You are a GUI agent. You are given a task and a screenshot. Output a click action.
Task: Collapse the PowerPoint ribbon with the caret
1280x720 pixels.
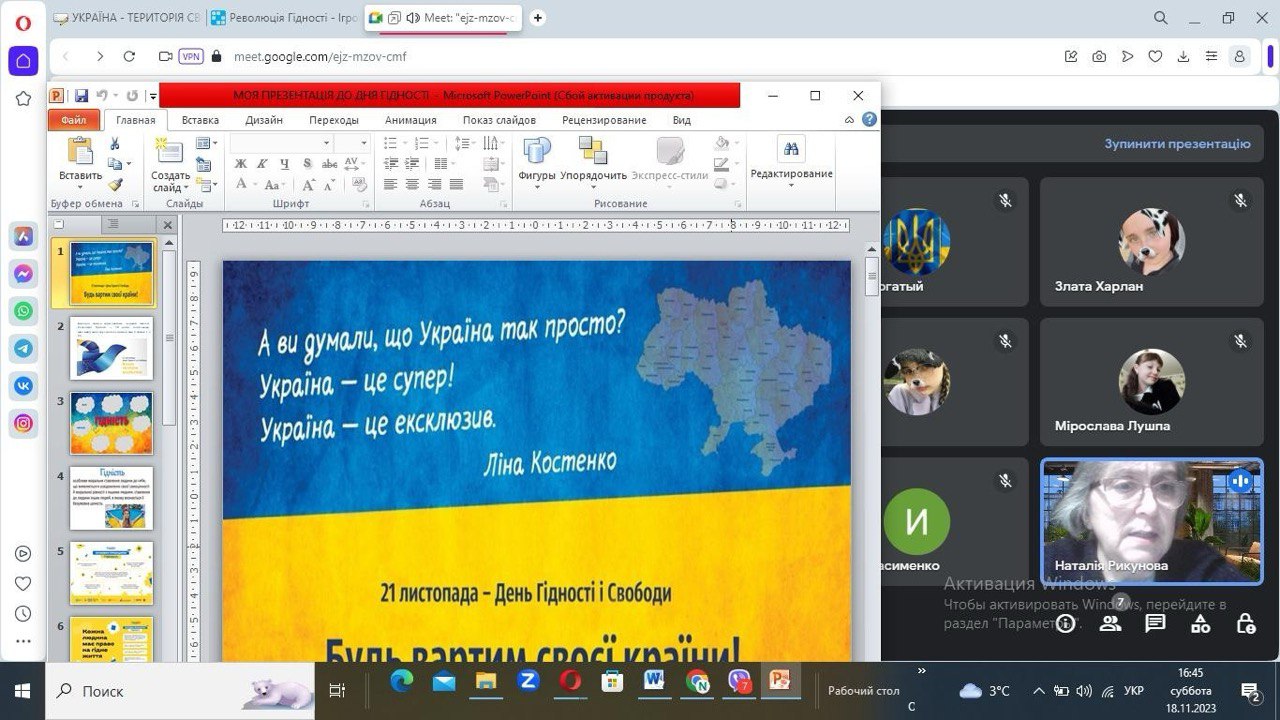(849, 120)
